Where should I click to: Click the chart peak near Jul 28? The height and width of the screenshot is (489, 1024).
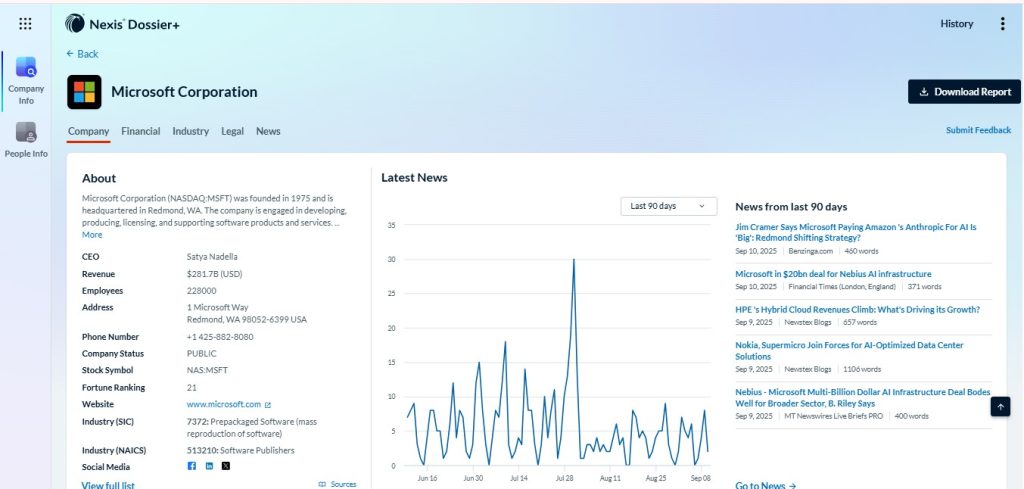[573, 260]
